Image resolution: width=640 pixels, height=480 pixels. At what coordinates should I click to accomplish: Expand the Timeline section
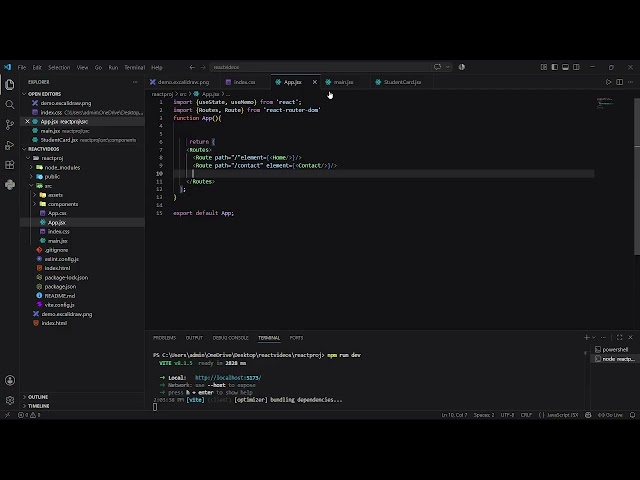[82, 406]
